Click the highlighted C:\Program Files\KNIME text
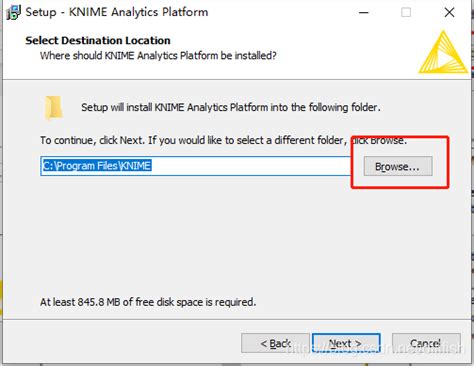Screen dimensions: 474x366 (97, 166)
